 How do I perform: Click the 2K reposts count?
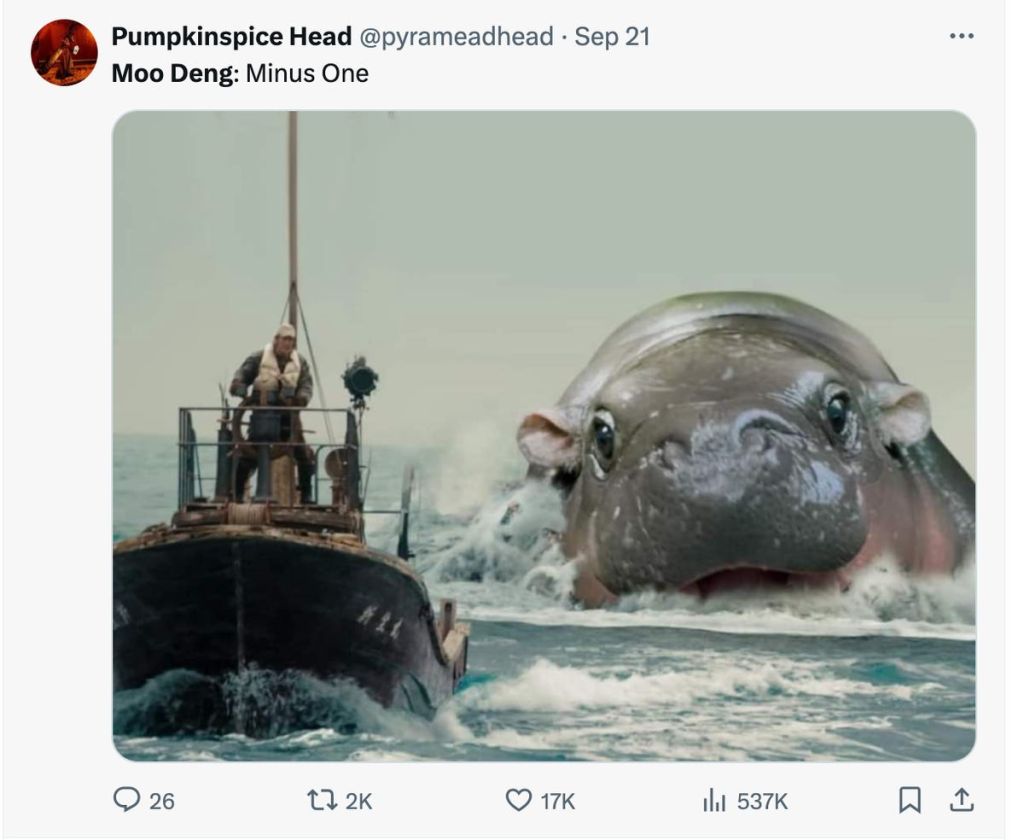359,801
